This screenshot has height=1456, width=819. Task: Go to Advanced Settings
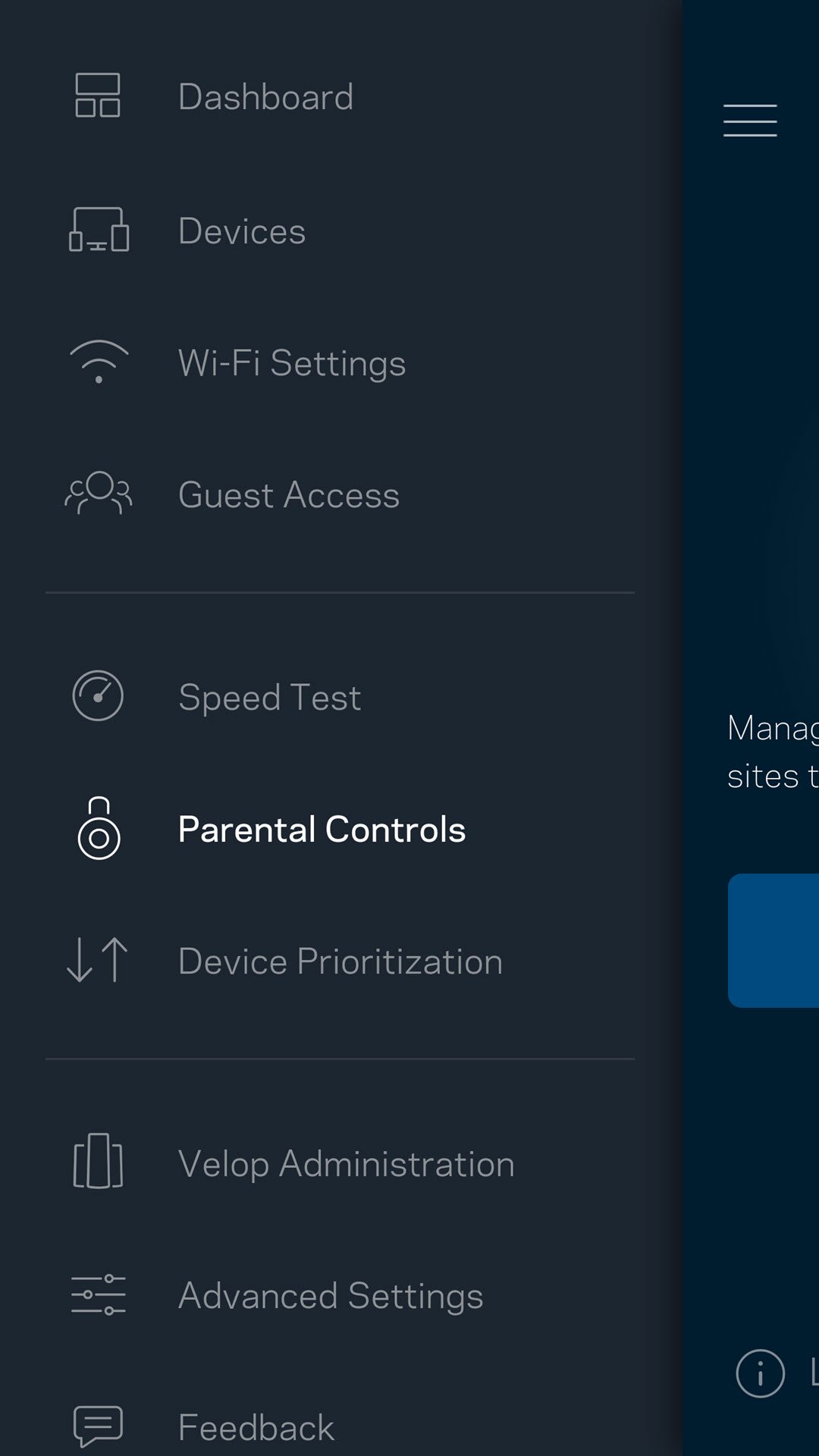[x=331, y=1296]
